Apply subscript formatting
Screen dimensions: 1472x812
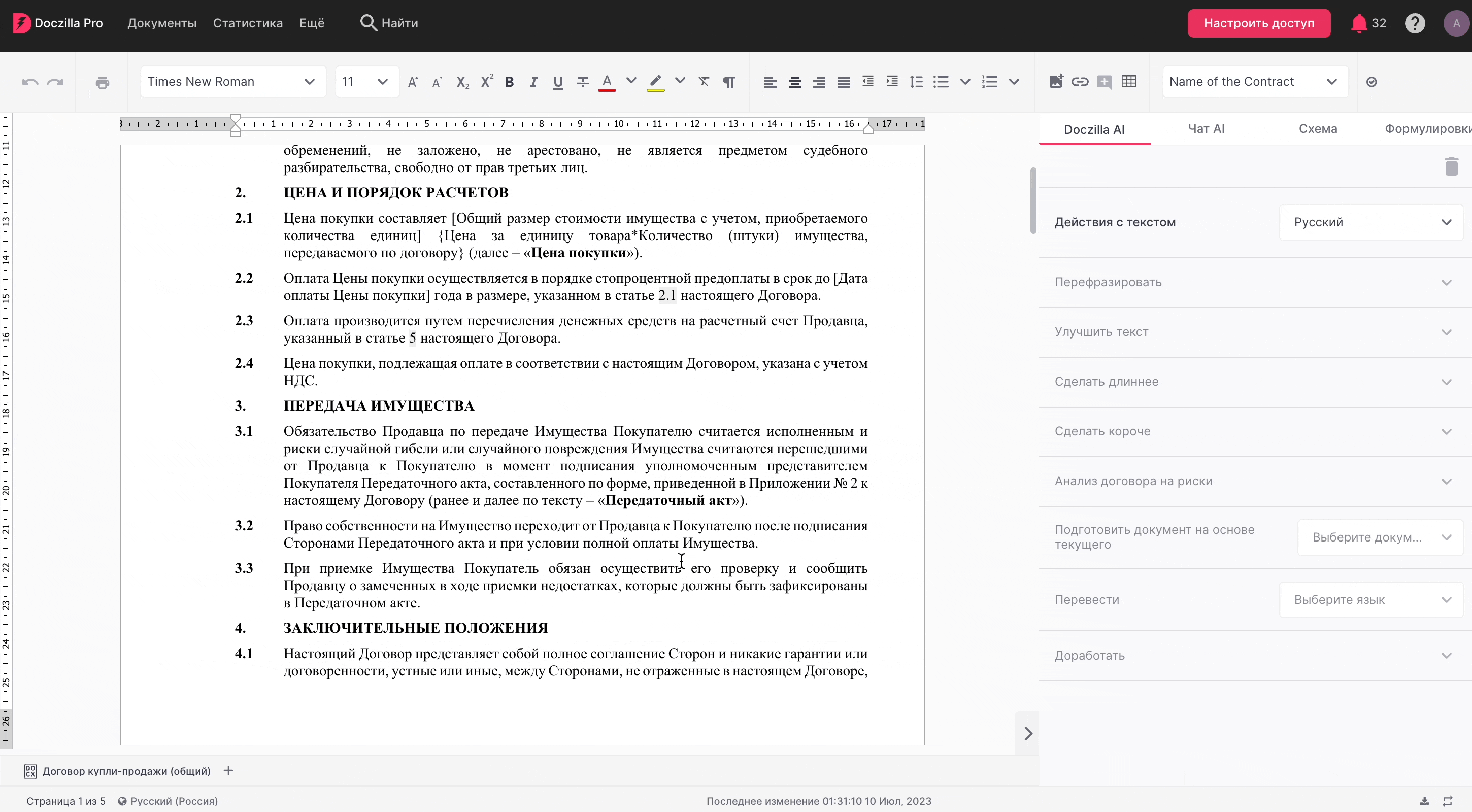(x=462, y=82)
